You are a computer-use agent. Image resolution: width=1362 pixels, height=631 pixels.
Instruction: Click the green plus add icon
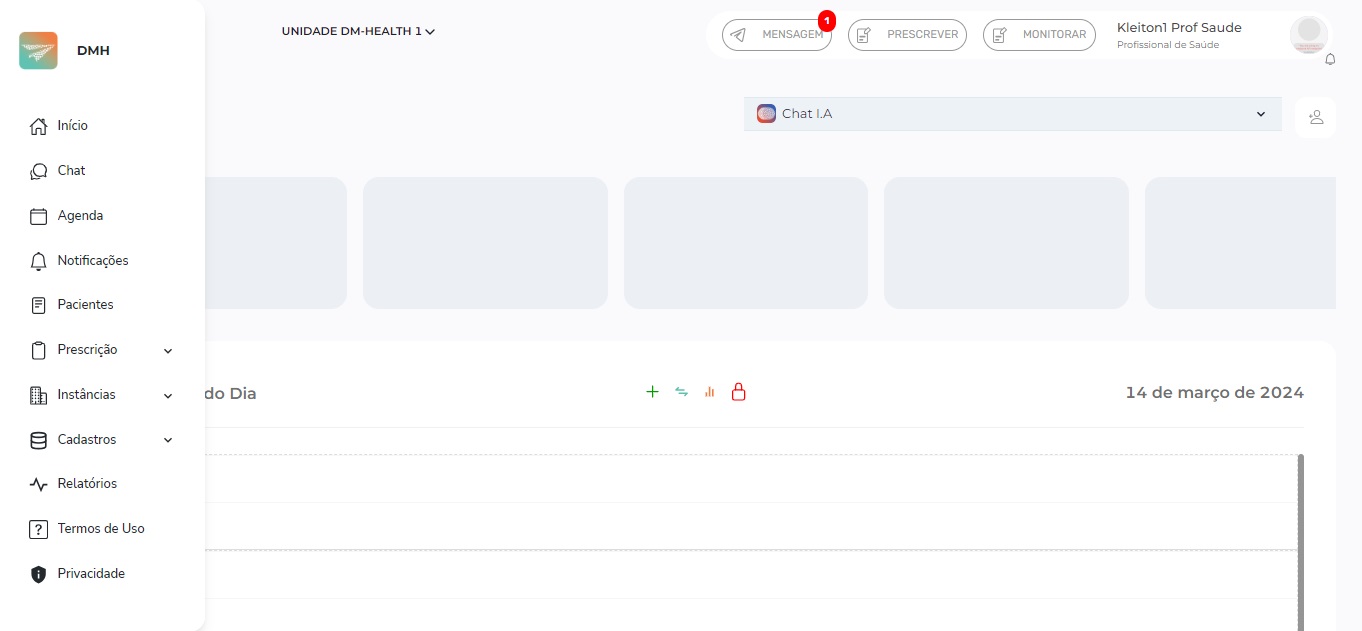(652, 392)
